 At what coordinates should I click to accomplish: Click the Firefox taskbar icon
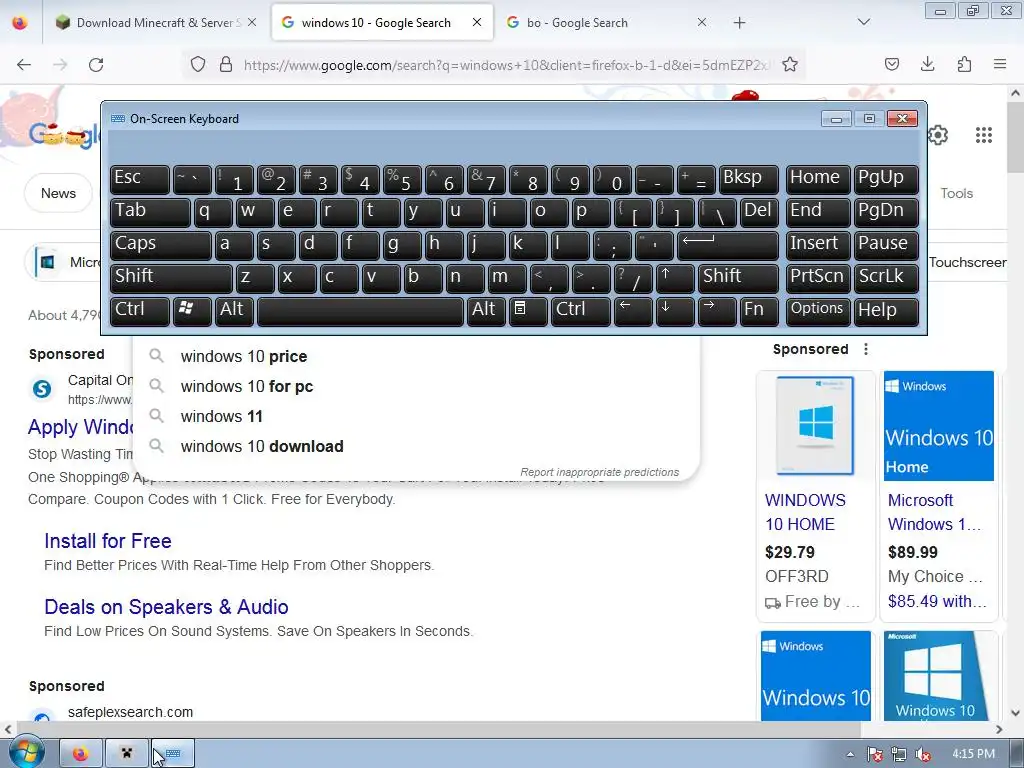81,754
